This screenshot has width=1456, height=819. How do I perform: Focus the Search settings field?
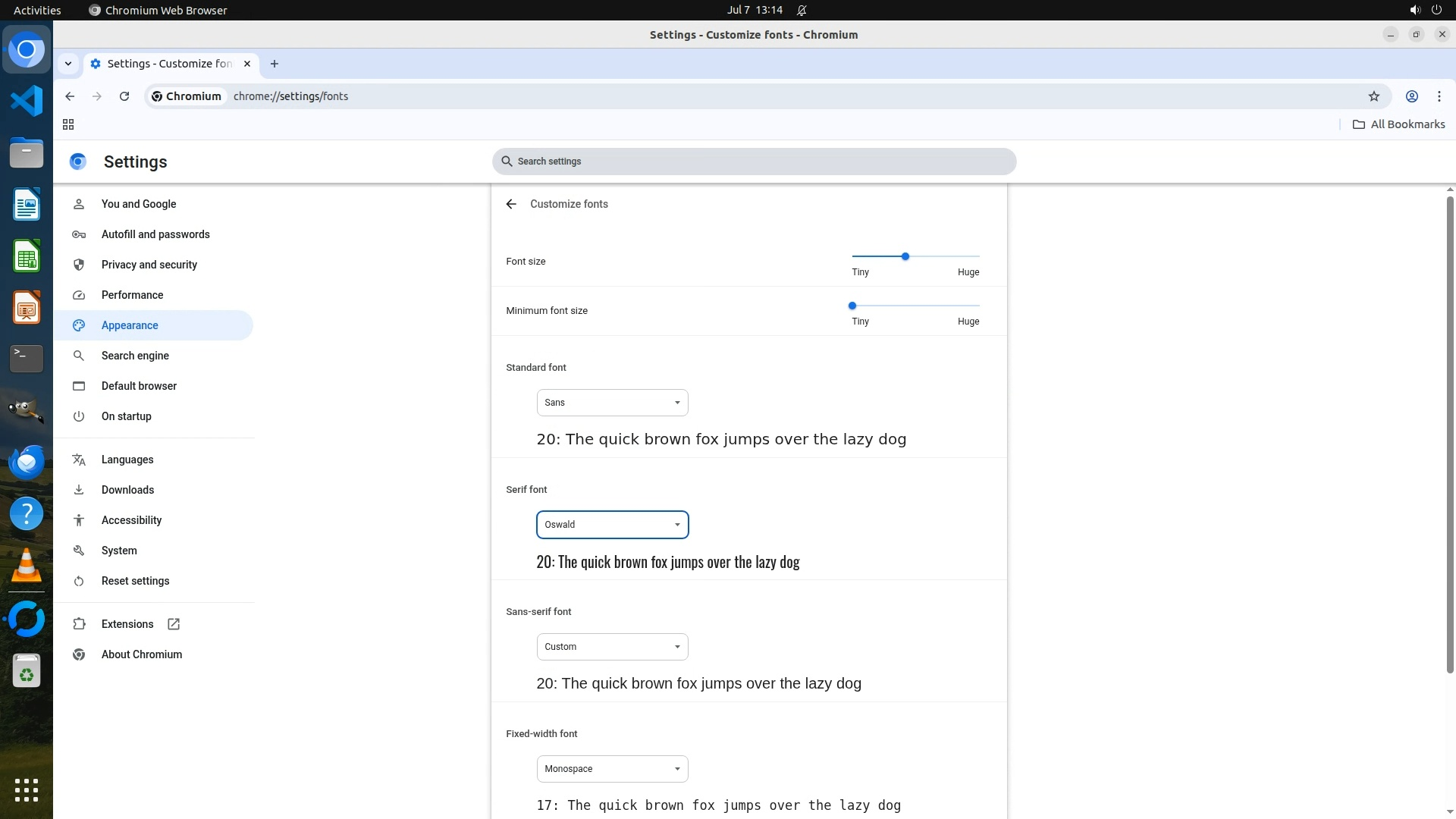point(754,162)
